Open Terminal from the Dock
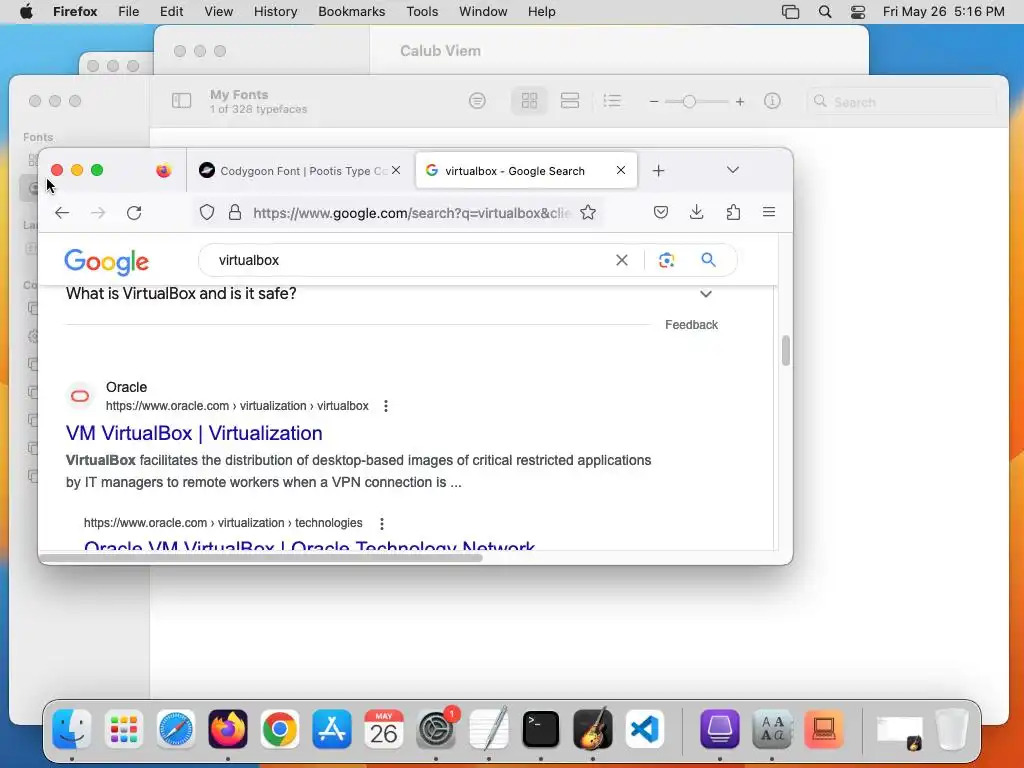 click(x=541, y=729)
